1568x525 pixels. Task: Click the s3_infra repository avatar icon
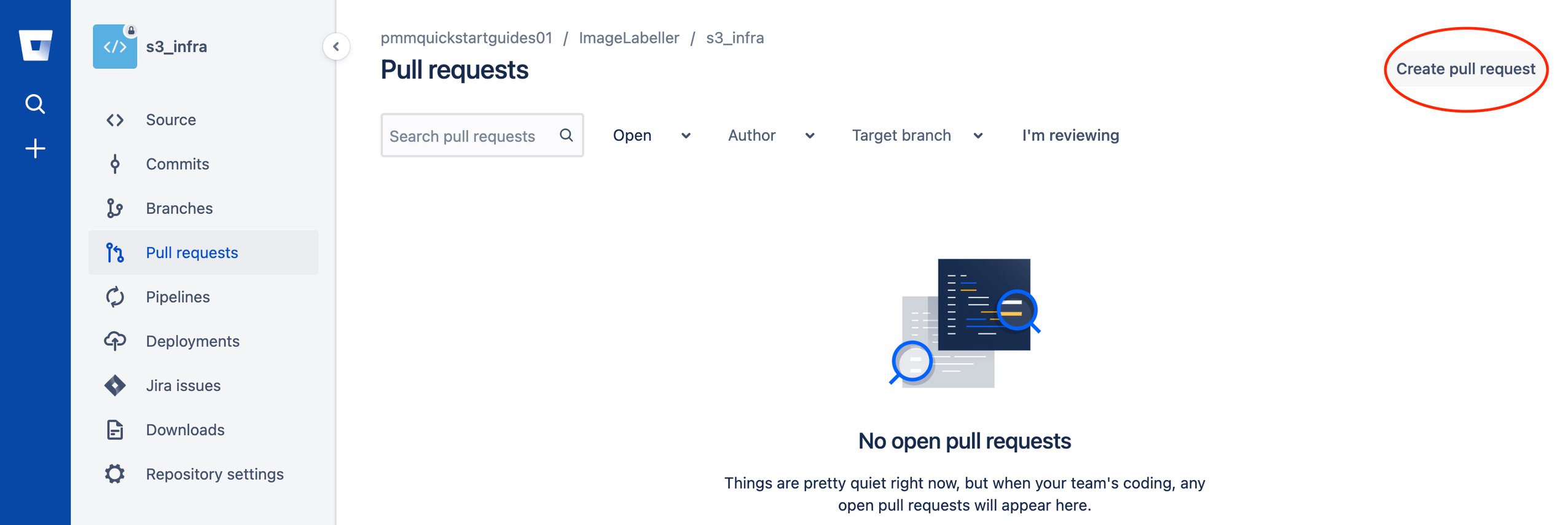click(x=115, y=47)
